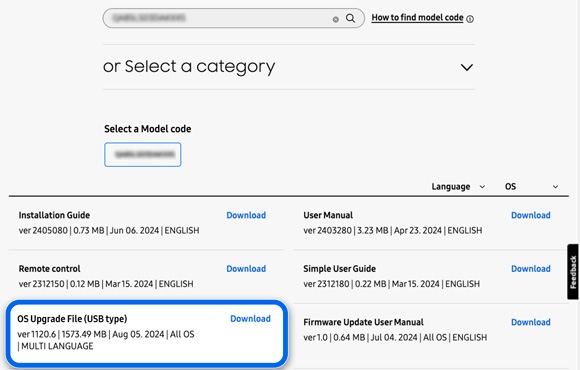Click the Firmware Update User Manual title
The height and width of the screenshot is (370, 580).
(x=363, y=322)
